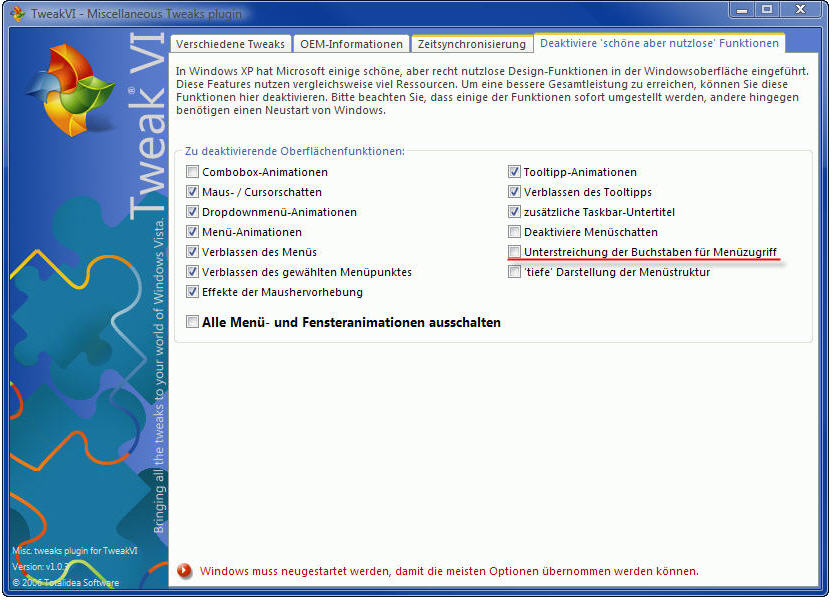
Task: Minimize the TweakVI window
Action: [742, 10]
